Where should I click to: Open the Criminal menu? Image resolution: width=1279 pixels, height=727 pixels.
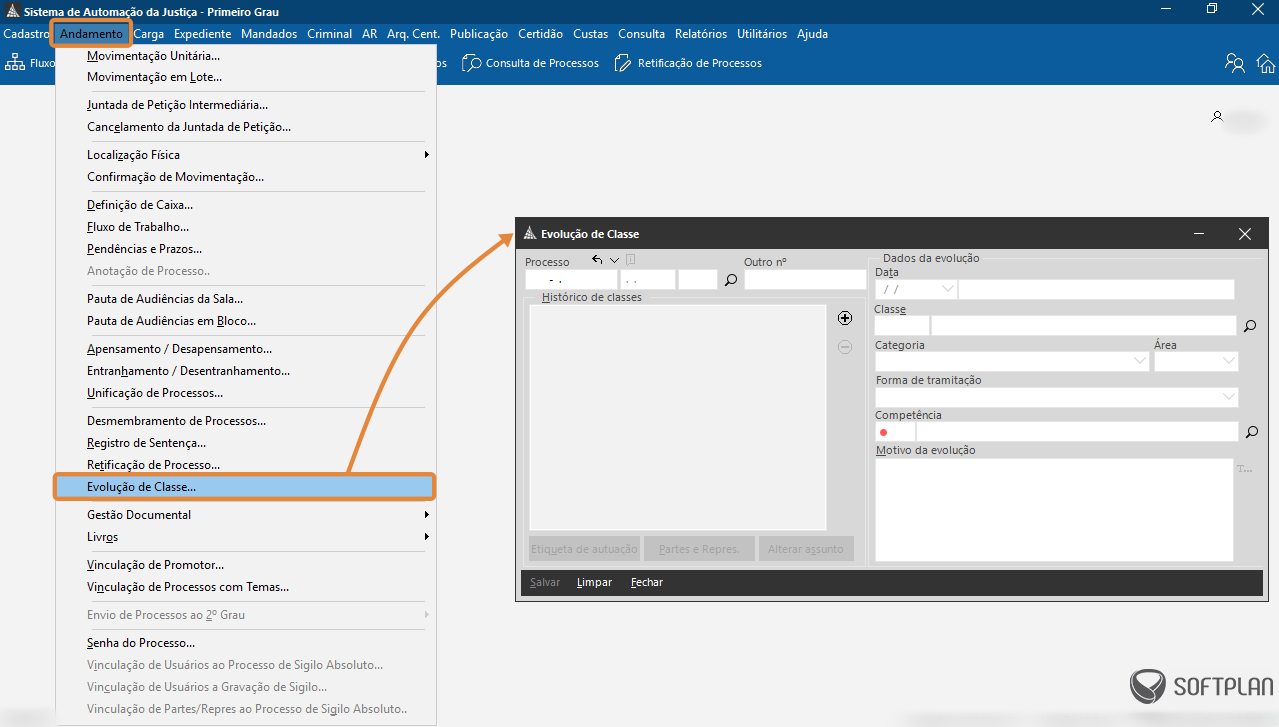click(330, 34)
